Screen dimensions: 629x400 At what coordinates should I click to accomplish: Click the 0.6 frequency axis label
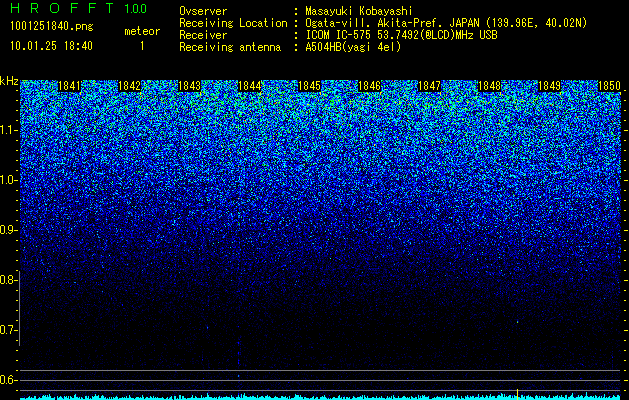tap(8, 380)
